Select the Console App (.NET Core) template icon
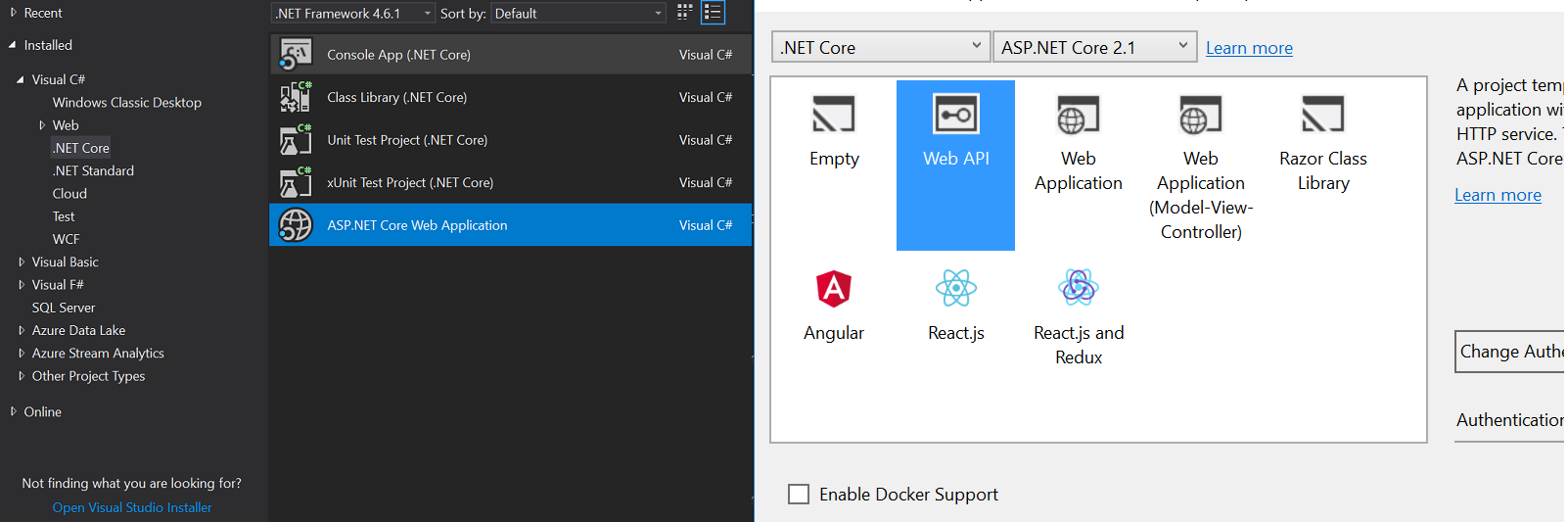The image size is (1568, 522). pos(296,55)
